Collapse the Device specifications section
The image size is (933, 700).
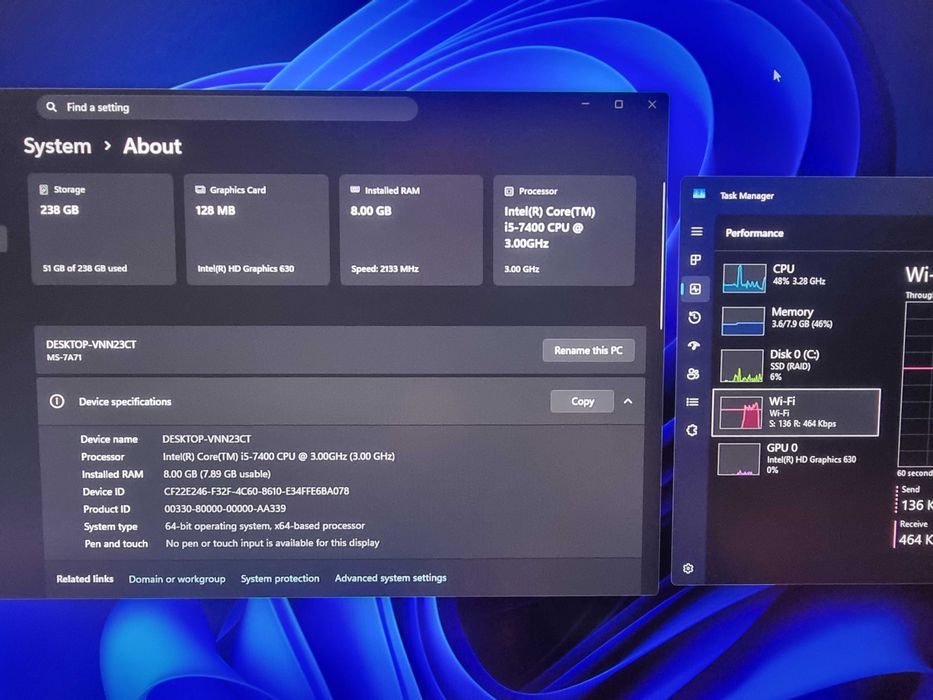tap(628, 401)
